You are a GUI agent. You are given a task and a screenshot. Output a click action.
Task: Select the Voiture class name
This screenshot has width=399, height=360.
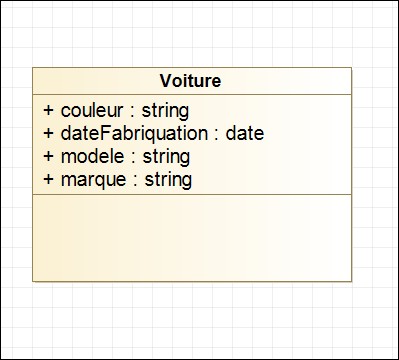coord(190,81)
